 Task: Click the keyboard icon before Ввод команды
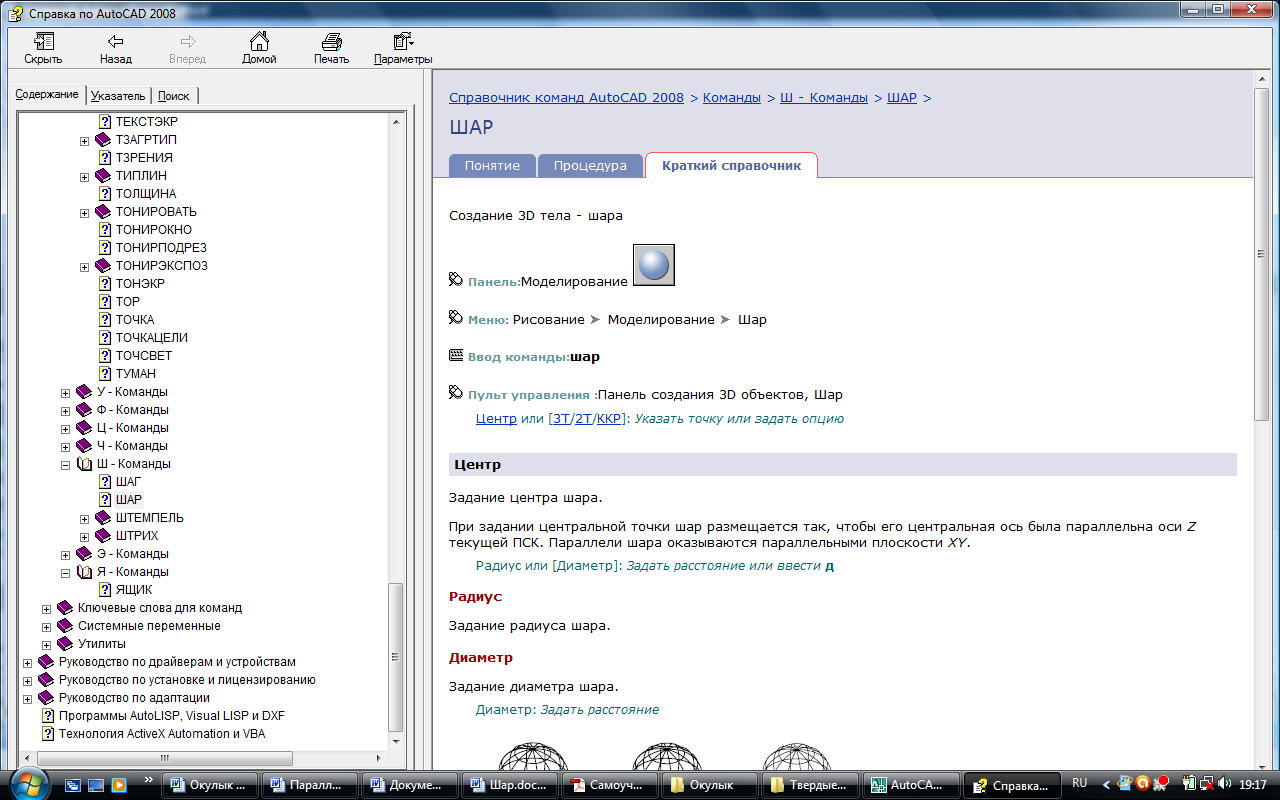[x=456, y=355]
